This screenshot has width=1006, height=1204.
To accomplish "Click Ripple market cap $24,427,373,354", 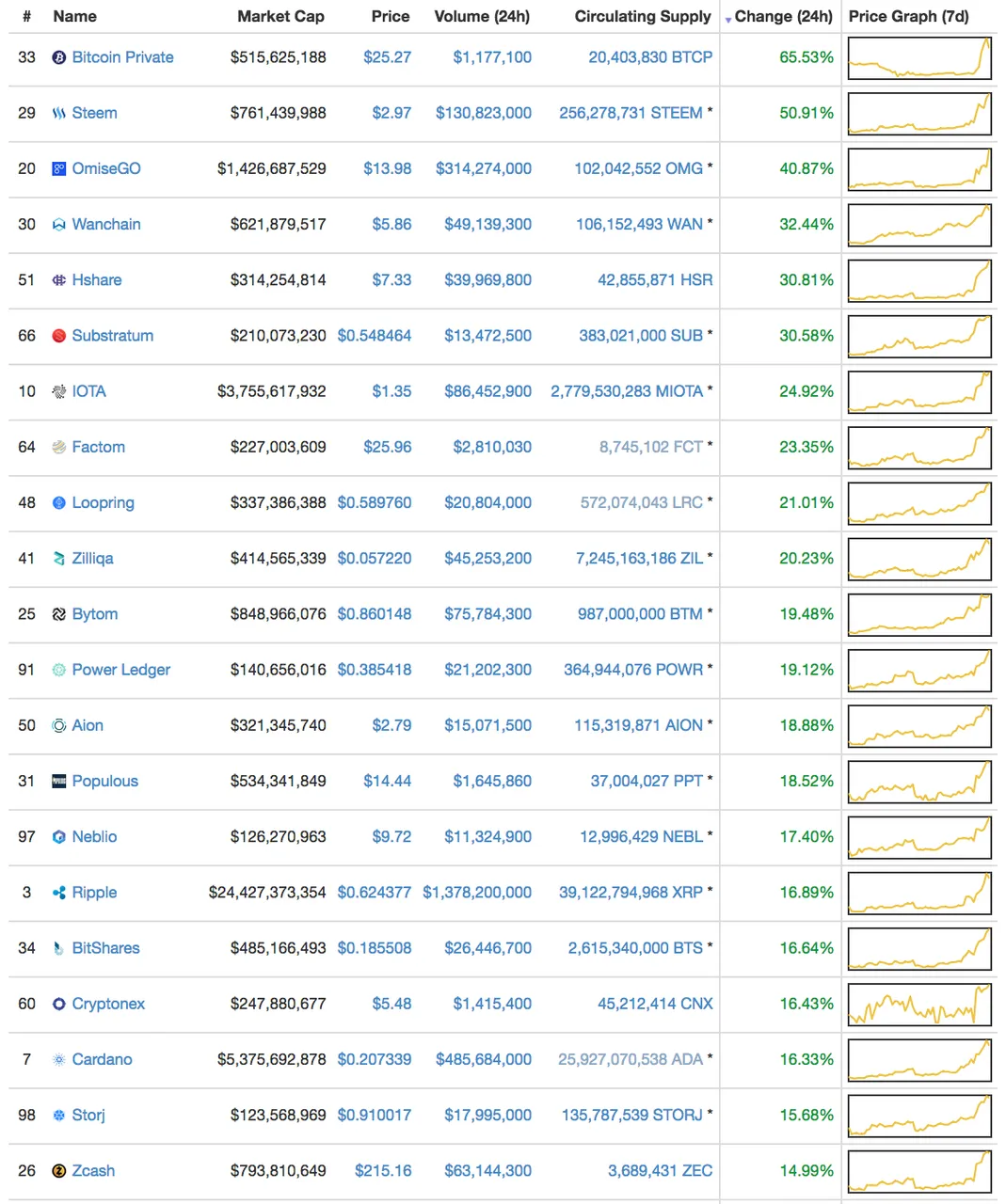I will 267,893.
